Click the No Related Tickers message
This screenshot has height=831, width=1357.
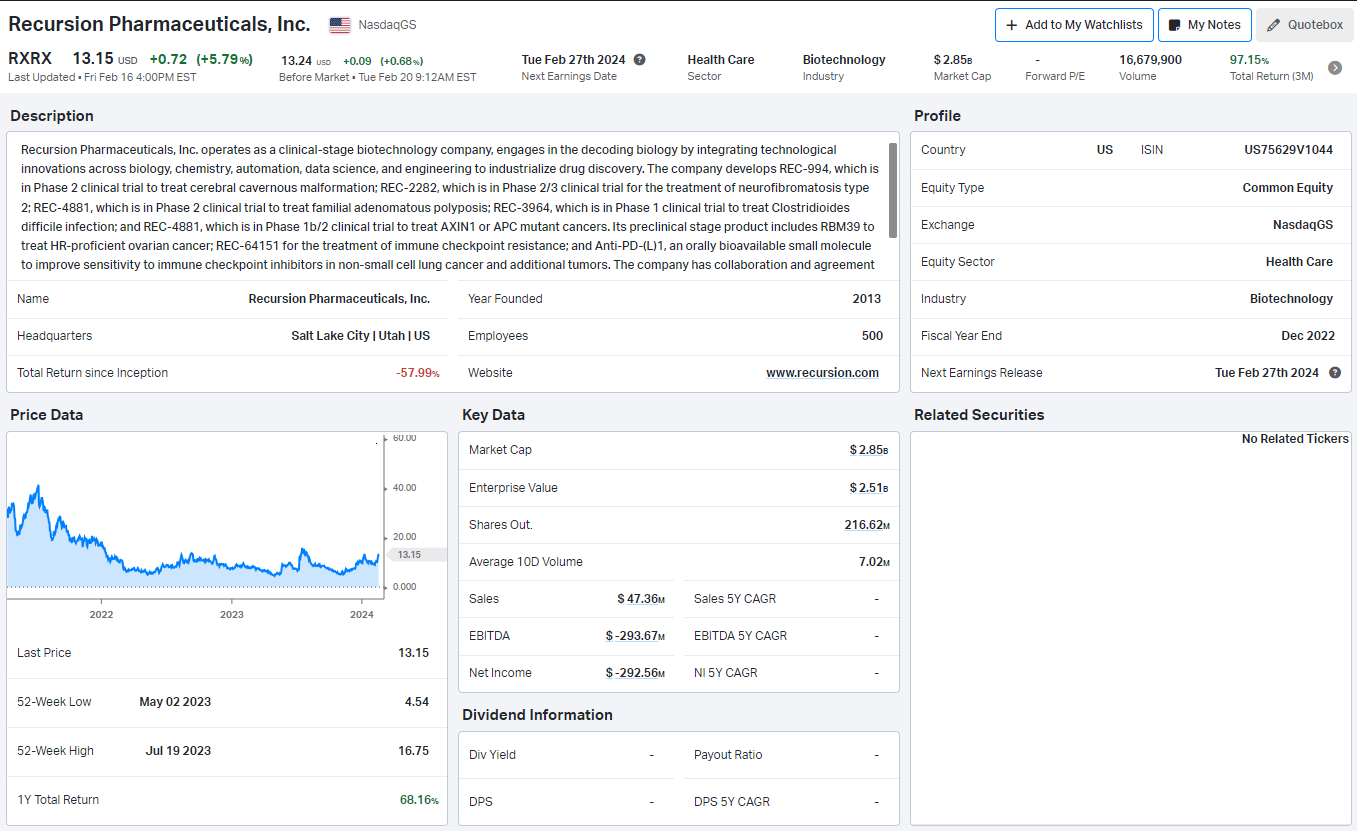pyautogui.click(x=1295, y=439)
